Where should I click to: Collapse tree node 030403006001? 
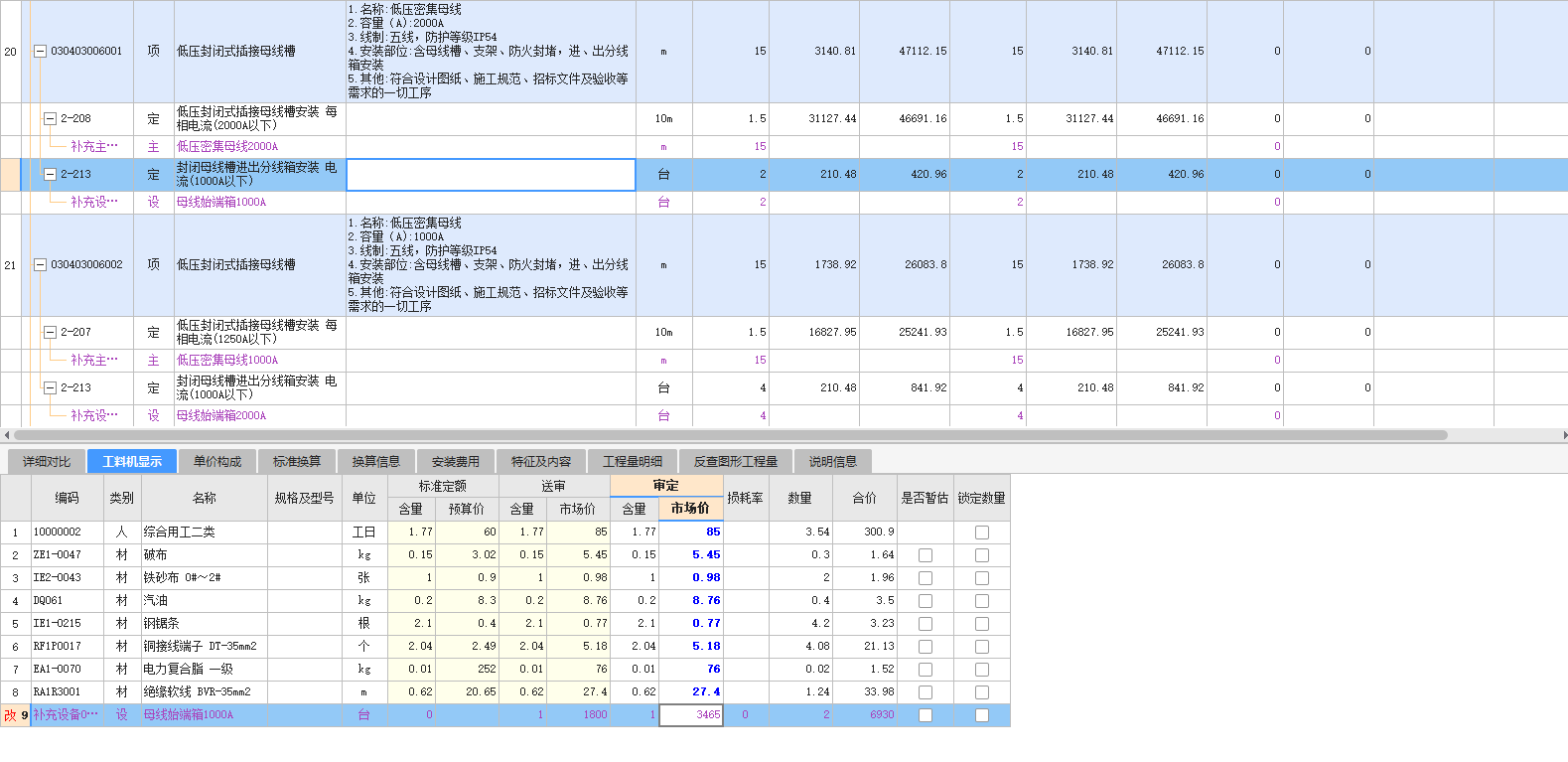(x=41, y=52)
